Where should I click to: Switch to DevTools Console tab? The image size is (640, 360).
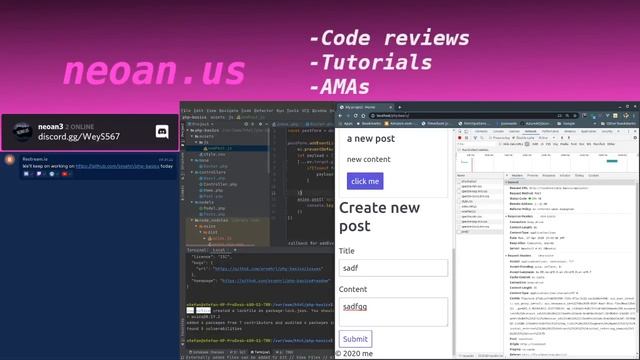[x=498, y=131]
